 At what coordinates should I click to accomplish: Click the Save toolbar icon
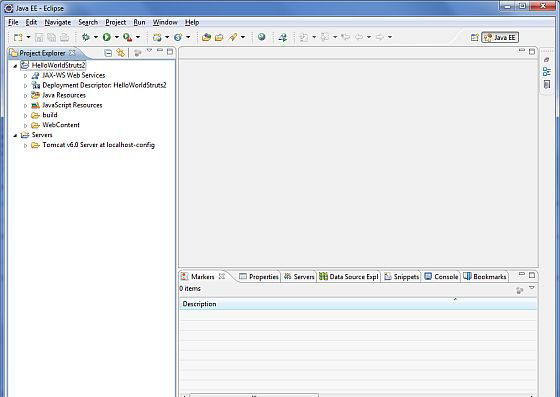39,37
